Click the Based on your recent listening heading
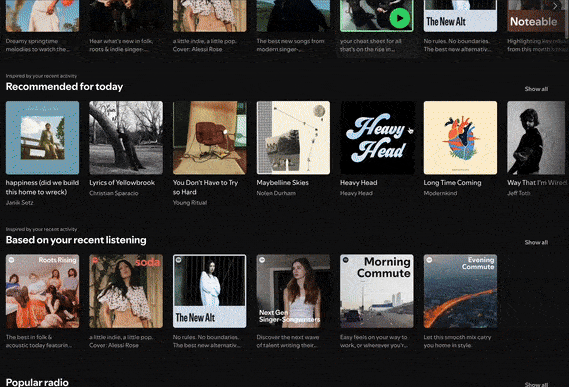The image size is (569, 387). click(x=76, y=240)
